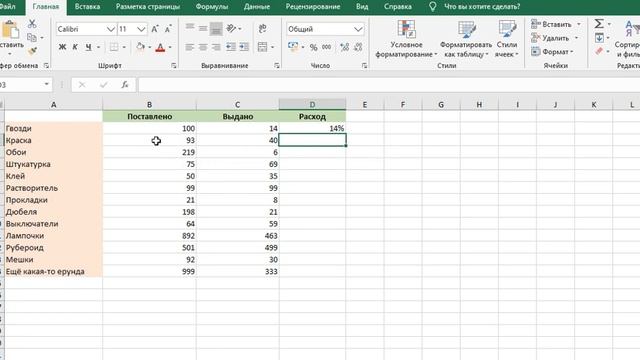Select the Format Painter brush icon
This screenshot has width=640, height=360.
pos(32,51)
